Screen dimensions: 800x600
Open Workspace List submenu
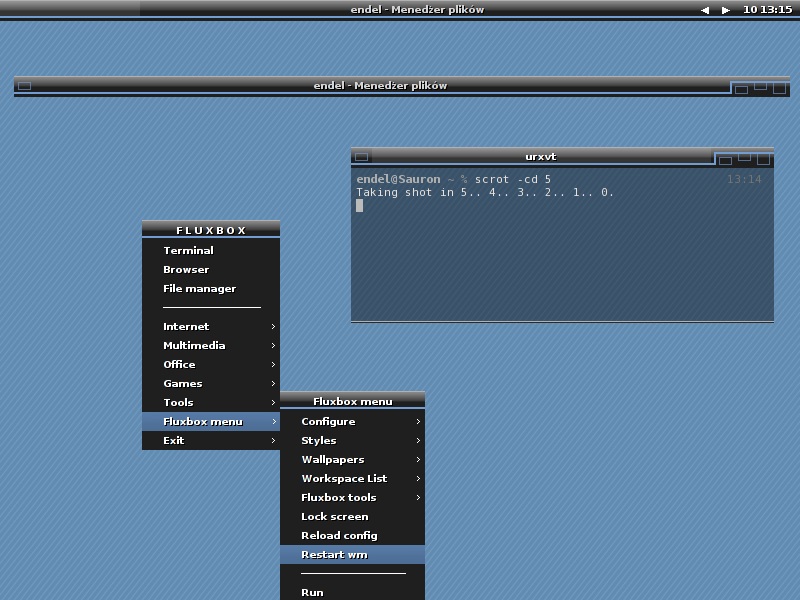pyautogui.click(x=353, y=479)
